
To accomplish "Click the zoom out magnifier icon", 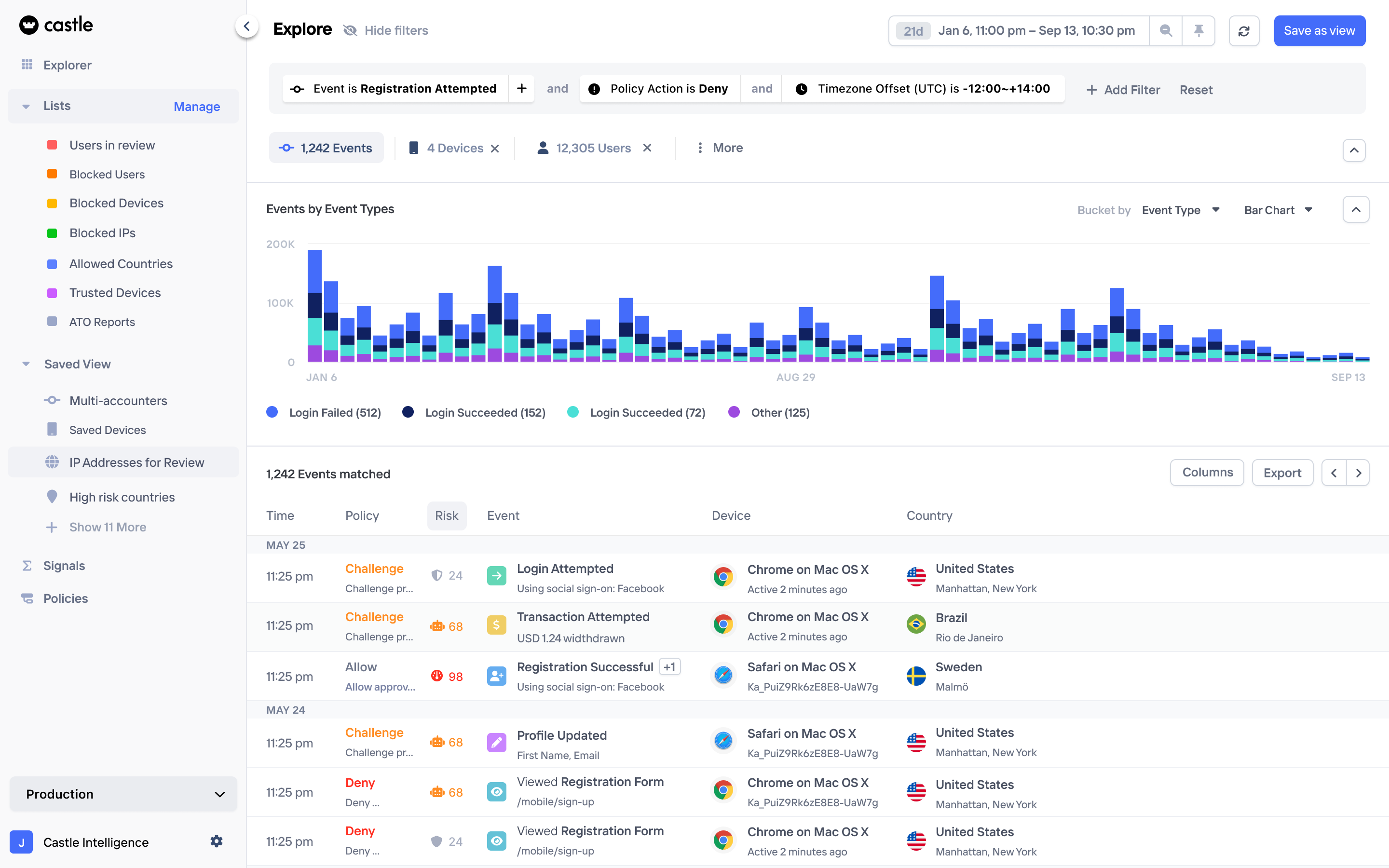I will click(x=1165, y=30).
